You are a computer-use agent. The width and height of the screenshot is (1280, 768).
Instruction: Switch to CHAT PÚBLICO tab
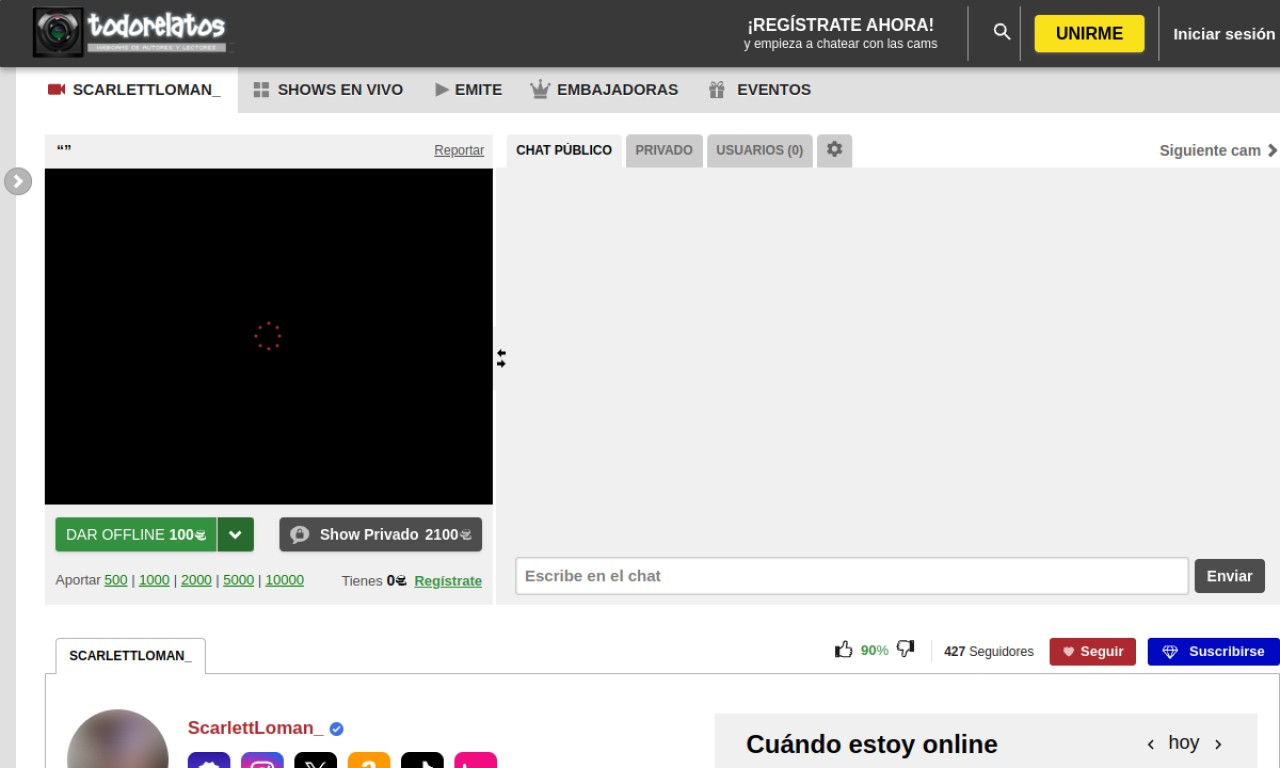(x=564, y=150)
